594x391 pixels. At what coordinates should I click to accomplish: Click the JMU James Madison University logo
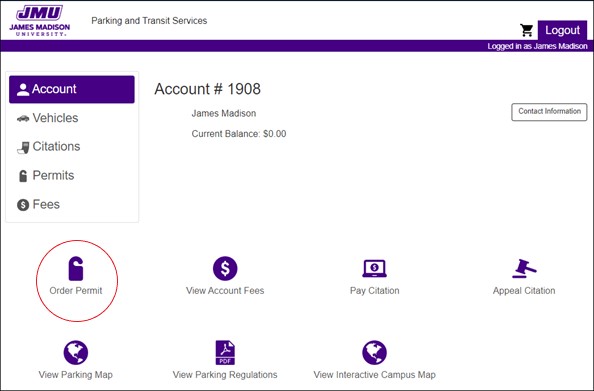(x=39, y=20)
